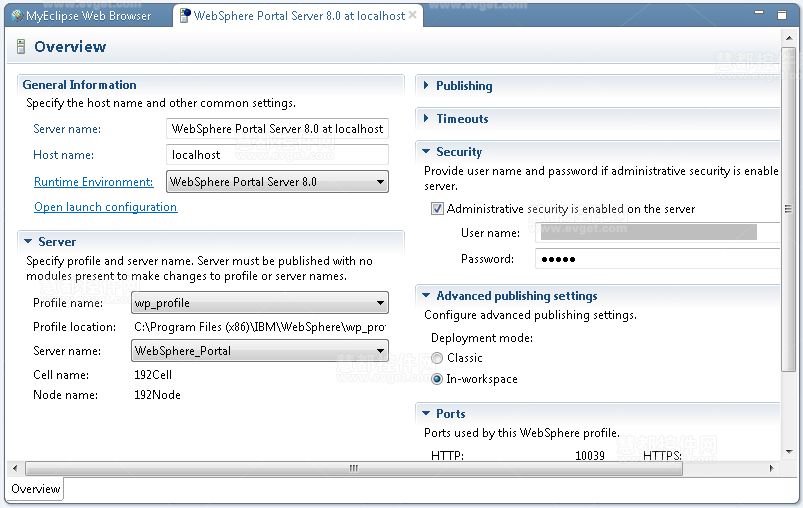Switch to MyEclipse Web Browser tab
Viewport: 803px width, 508px height.
pyautogui.click(x=88, y=16)
